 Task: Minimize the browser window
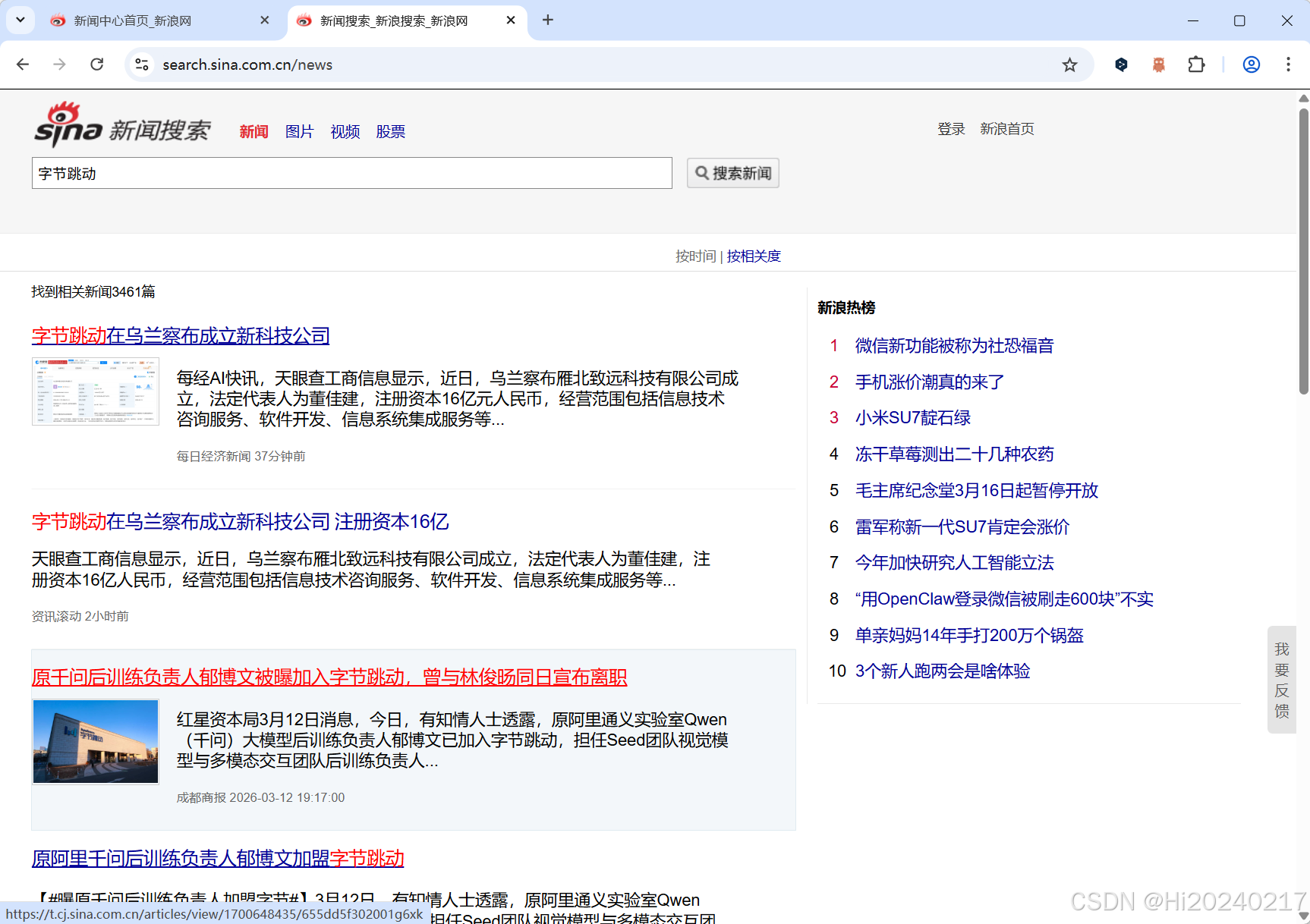[1193, 20]
